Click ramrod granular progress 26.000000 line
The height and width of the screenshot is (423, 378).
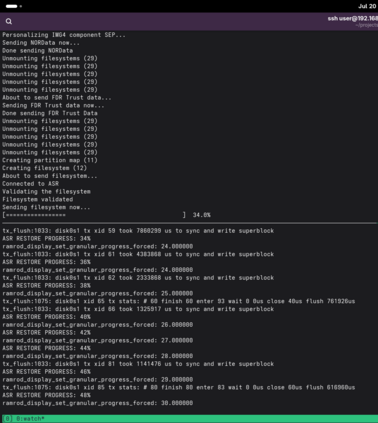click(98, 325)
